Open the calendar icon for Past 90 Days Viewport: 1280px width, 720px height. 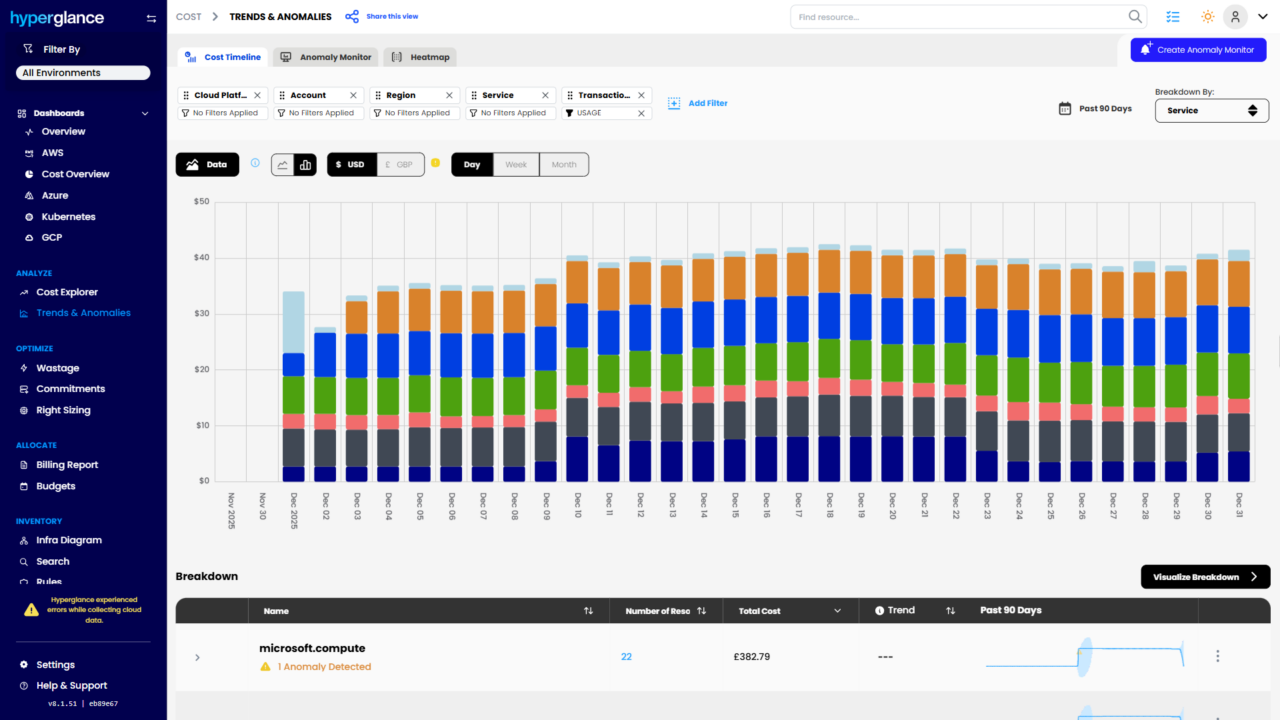[x=1065, y=108]
